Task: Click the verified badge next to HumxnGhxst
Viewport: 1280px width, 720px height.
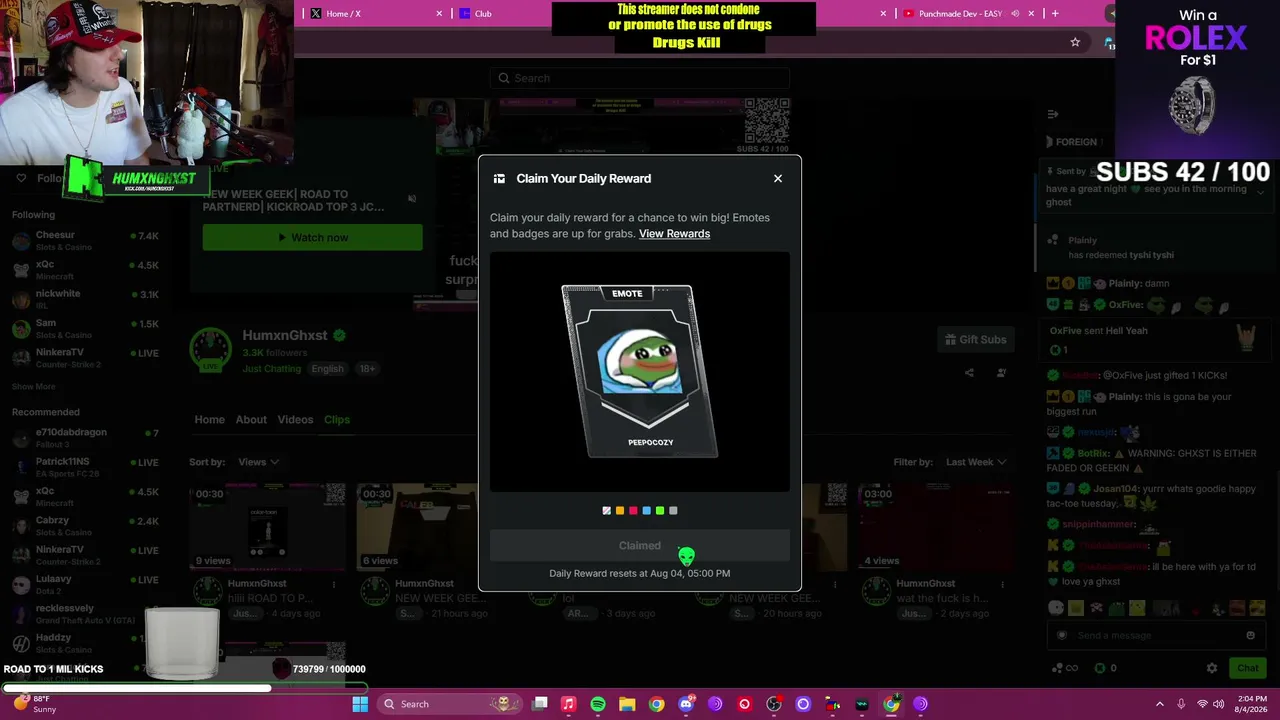Action: click(x=339, y=335)
